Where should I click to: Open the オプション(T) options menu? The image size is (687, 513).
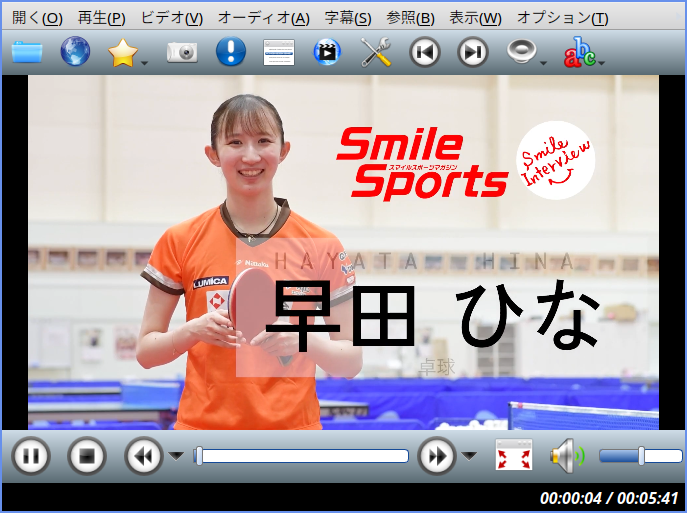(x=563, y=18)
